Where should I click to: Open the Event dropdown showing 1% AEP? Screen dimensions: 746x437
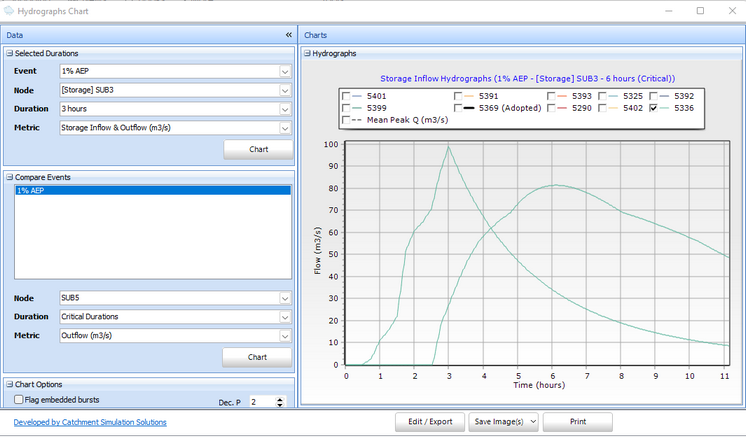click(x=284, y=71)
